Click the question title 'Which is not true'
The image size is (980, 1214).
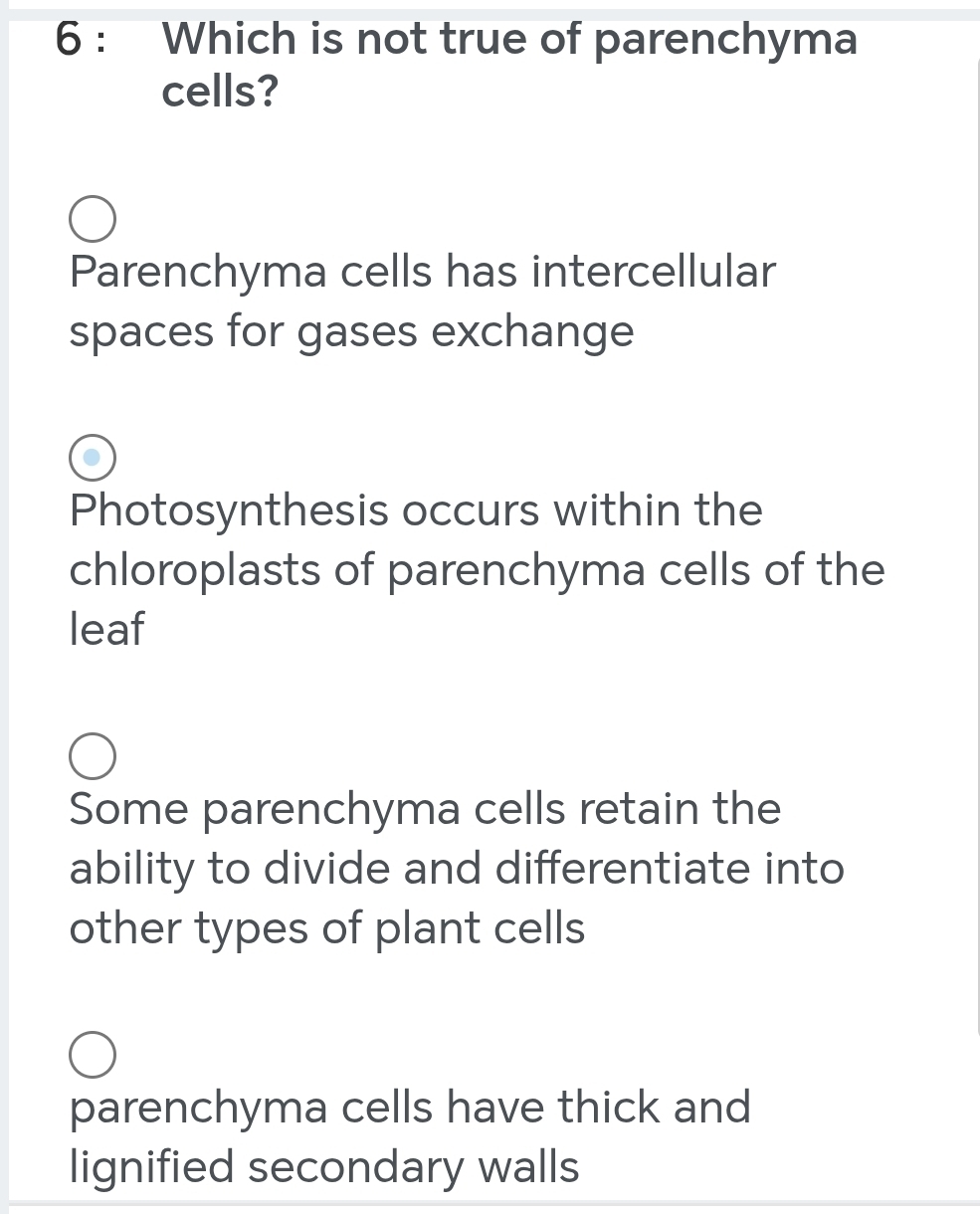coord(509,40)
